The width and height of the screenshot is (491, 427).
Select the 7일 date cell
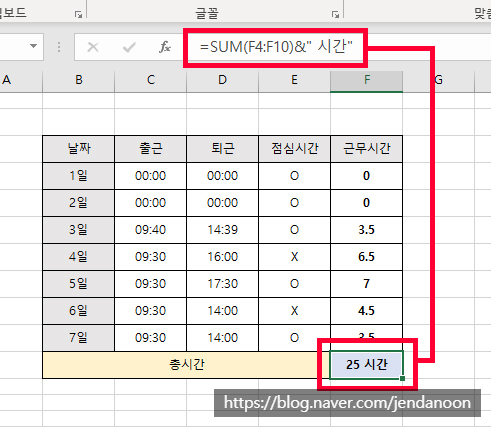pos(79,338)
